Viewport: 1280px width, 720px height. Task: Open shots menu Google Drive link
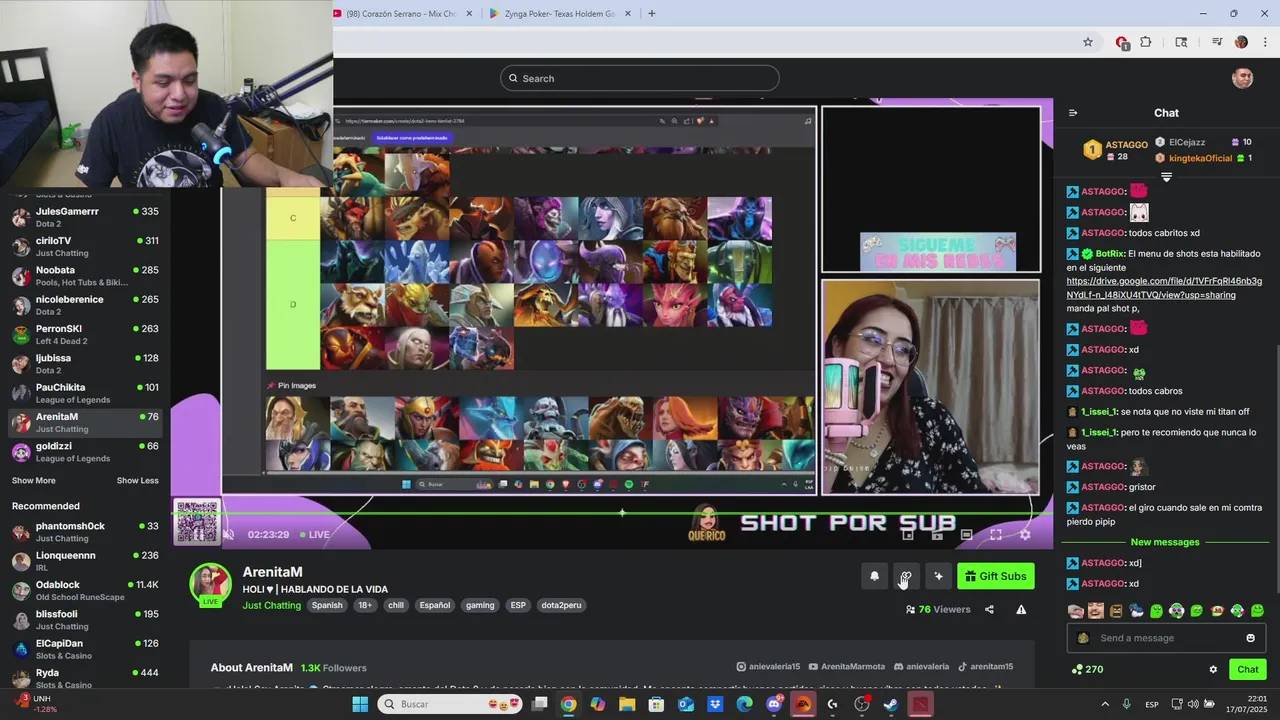tap(1164, 288)
